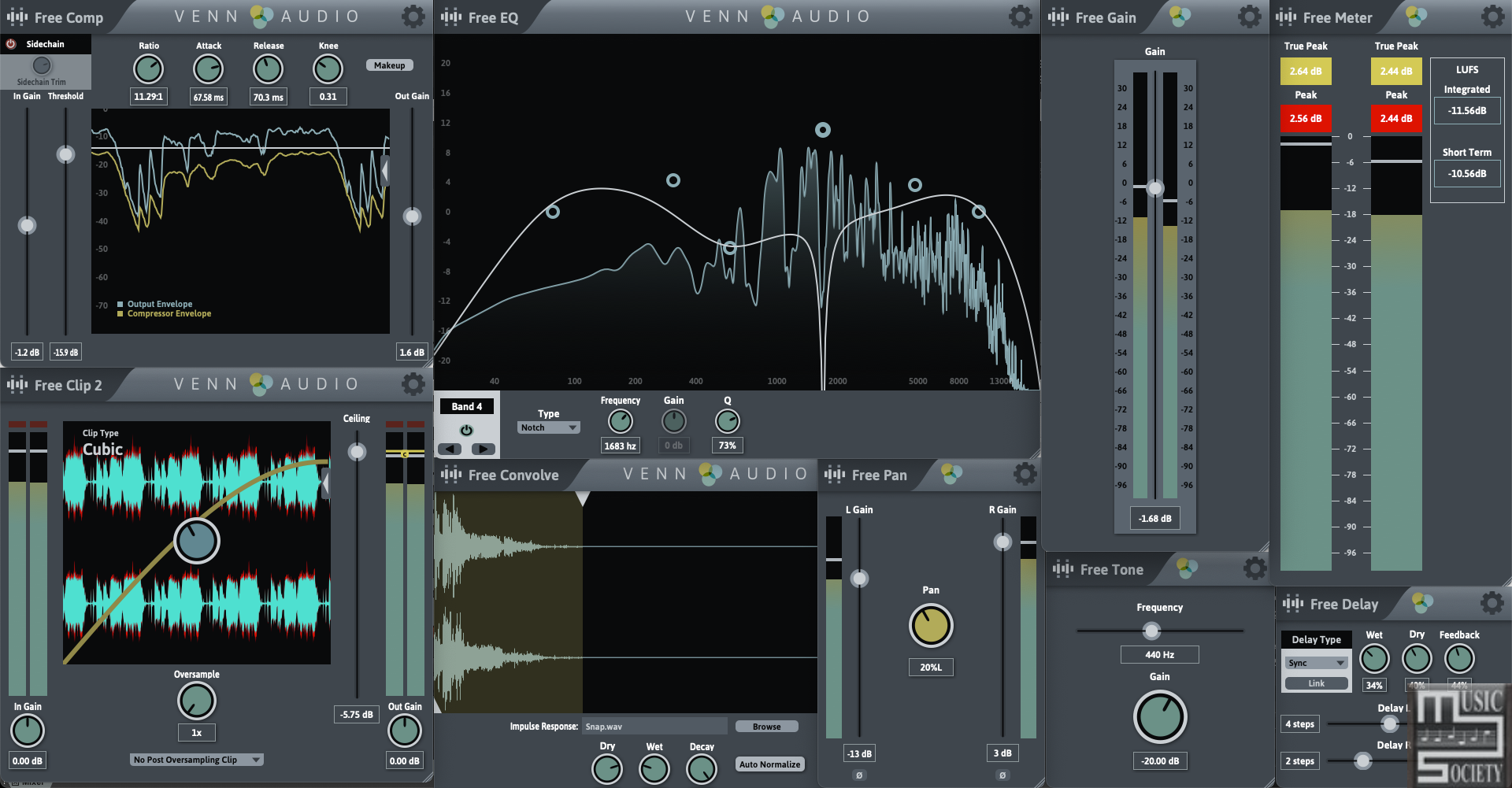Toggle R Gain phase invert button

tap(1002, 775)
